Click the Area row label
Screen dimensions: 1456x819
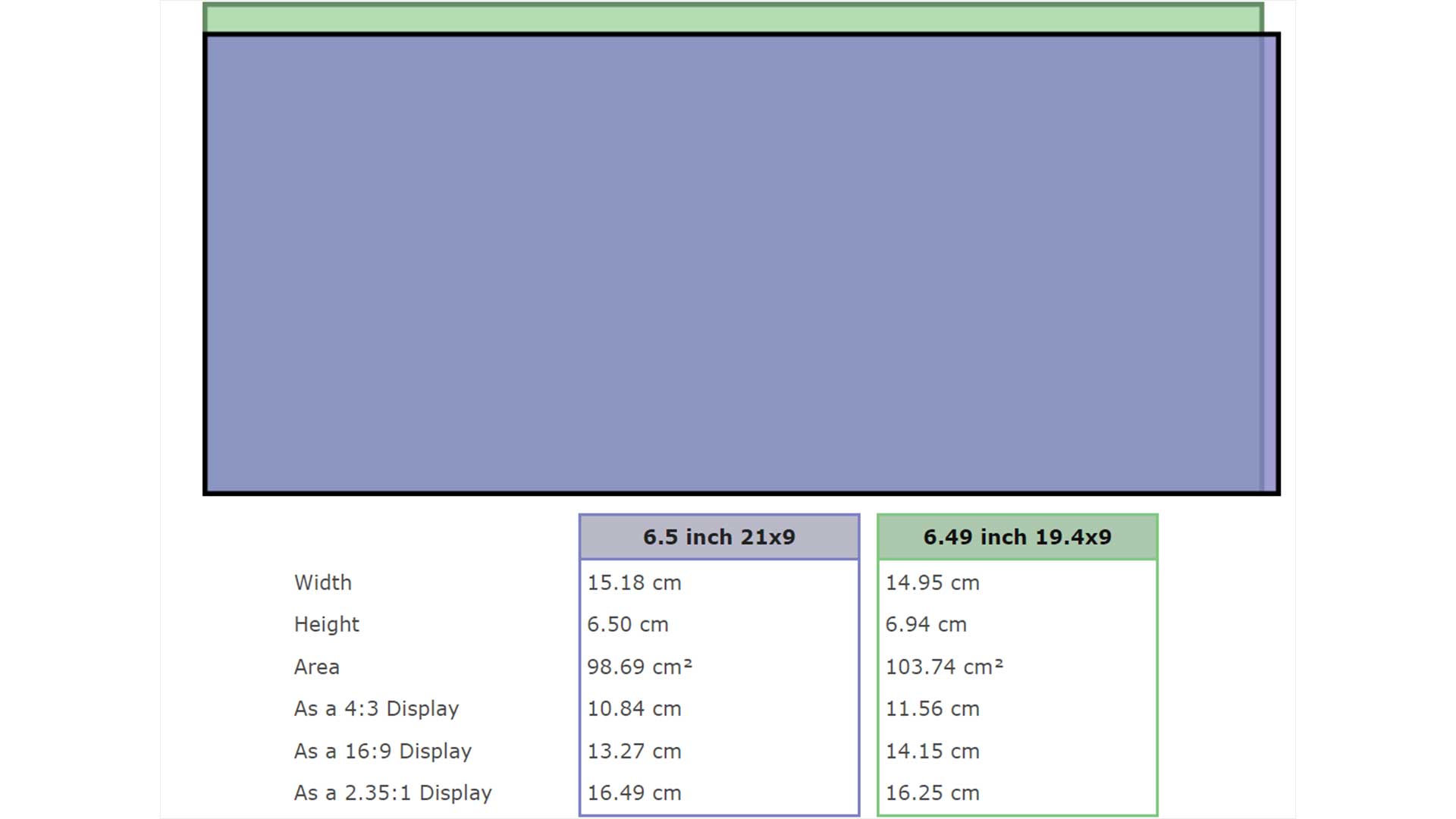coord(317,667)
